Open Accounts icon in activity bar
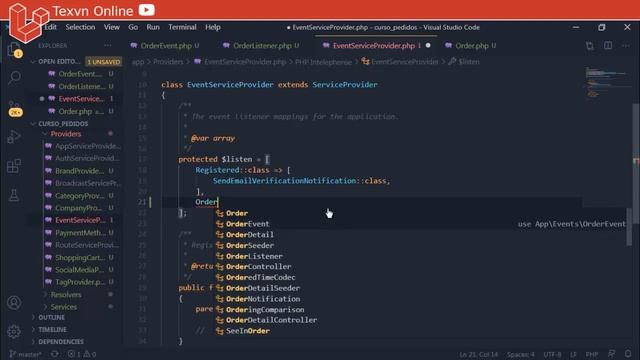 pyautogui.click(x=14, y=302)
